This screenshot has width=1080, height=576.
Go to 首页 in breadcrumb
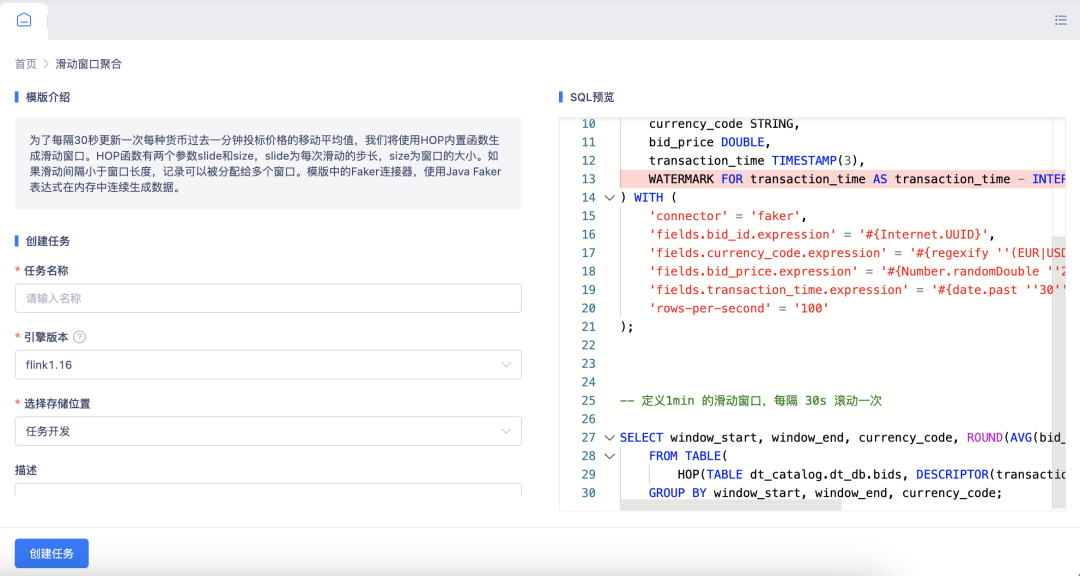click(25, 64)
